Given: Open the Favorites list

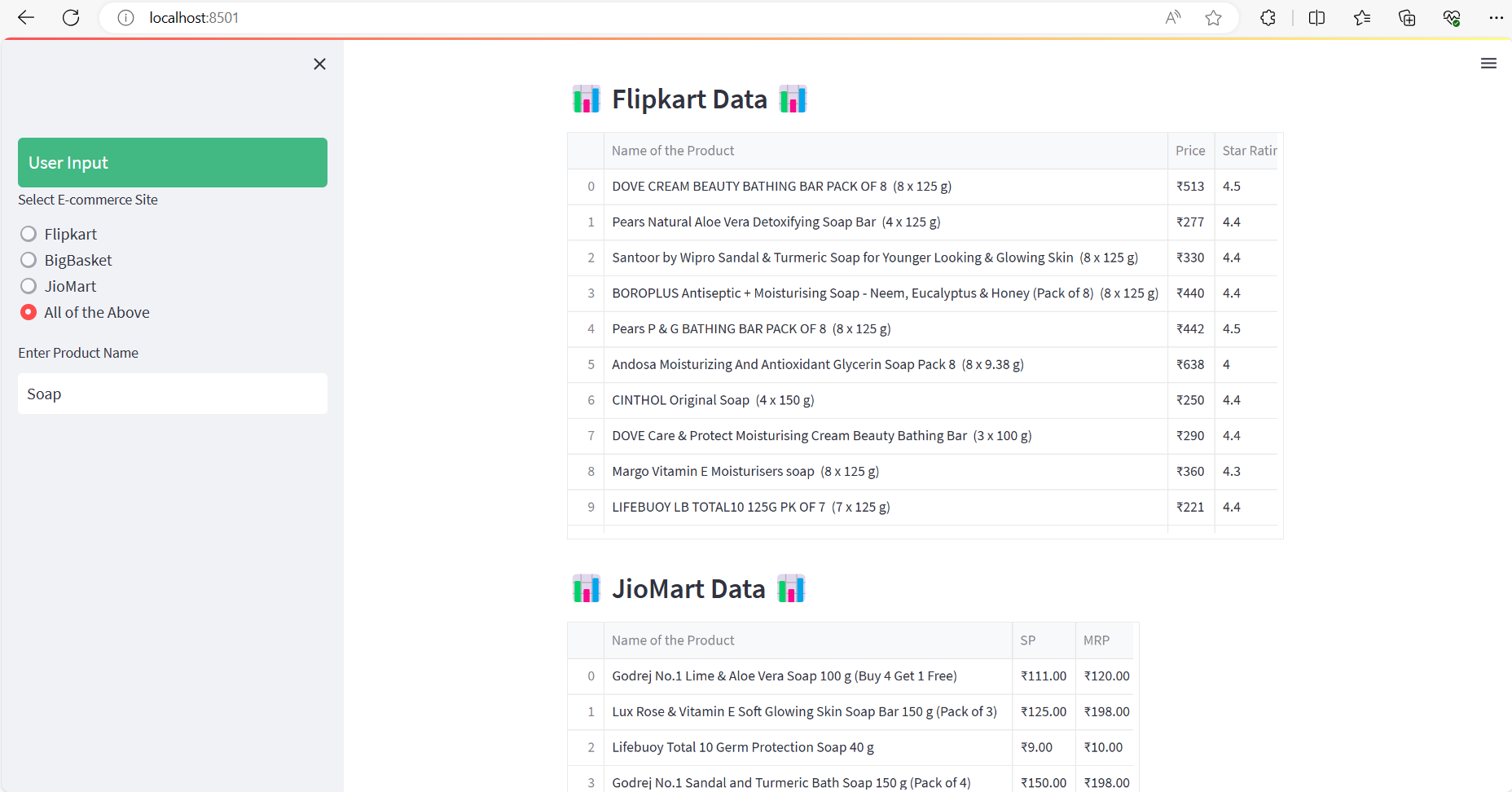Looking at the screenshot, I should pos(1361,17).
